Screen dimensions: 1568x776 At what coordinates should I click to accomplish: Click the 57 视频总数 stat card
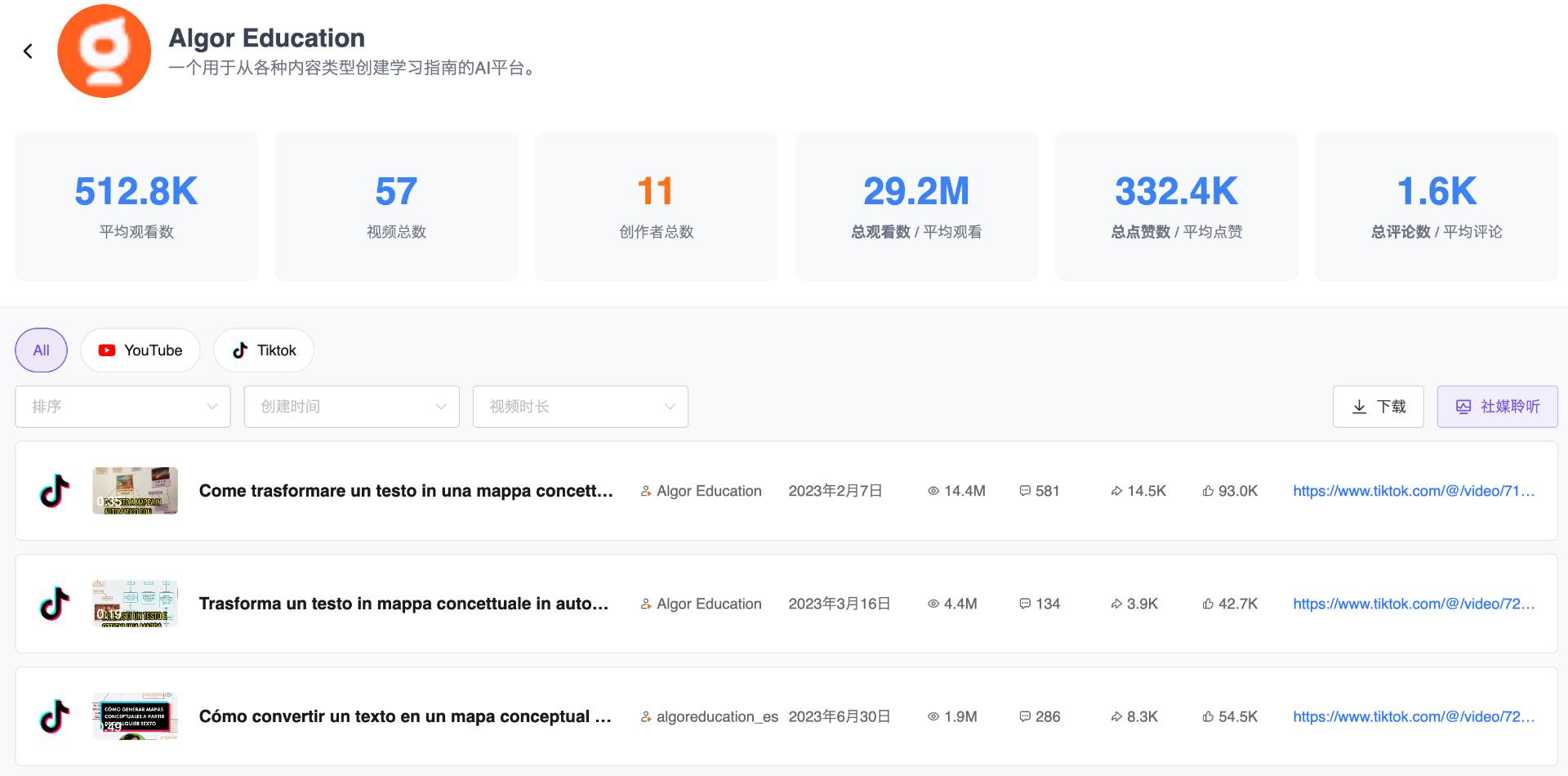point(396,207)
